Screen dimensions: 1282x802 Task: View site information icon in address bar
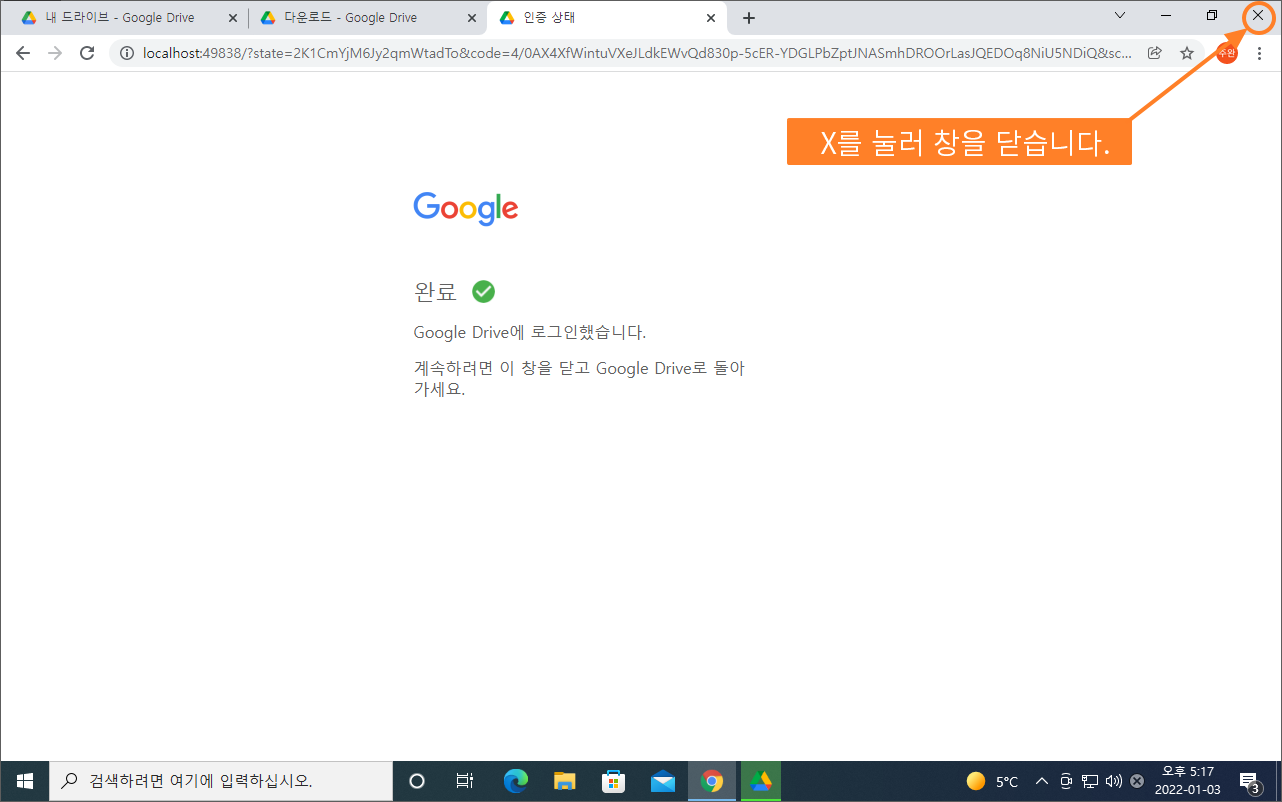(127, 53)
